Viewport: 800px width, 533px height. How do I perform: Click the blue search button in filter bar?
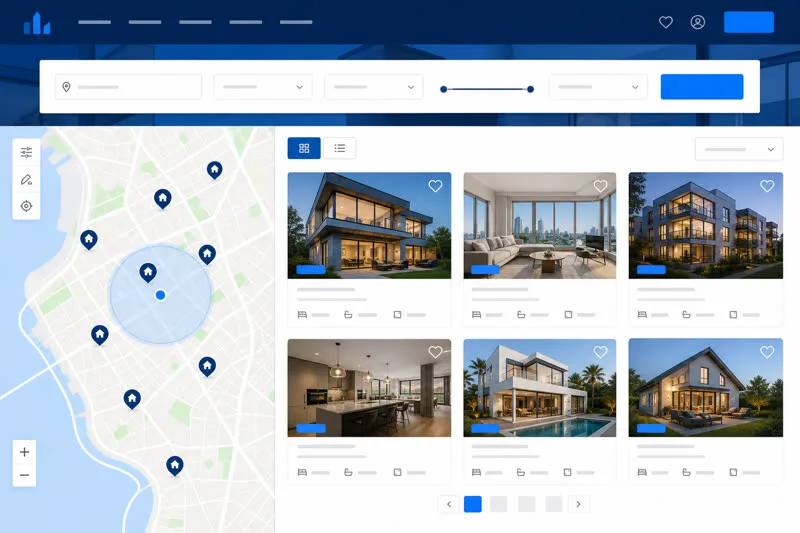tap(702, 87)
